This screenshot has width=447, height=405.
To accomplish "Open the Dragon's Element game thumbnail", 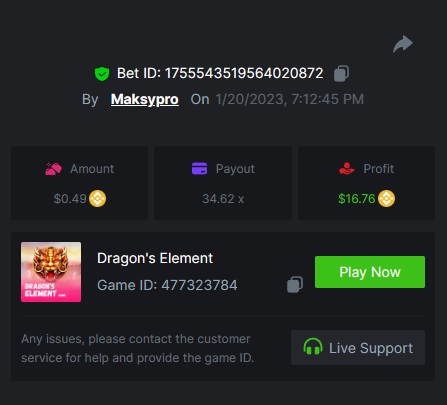I will coord(51,272).
